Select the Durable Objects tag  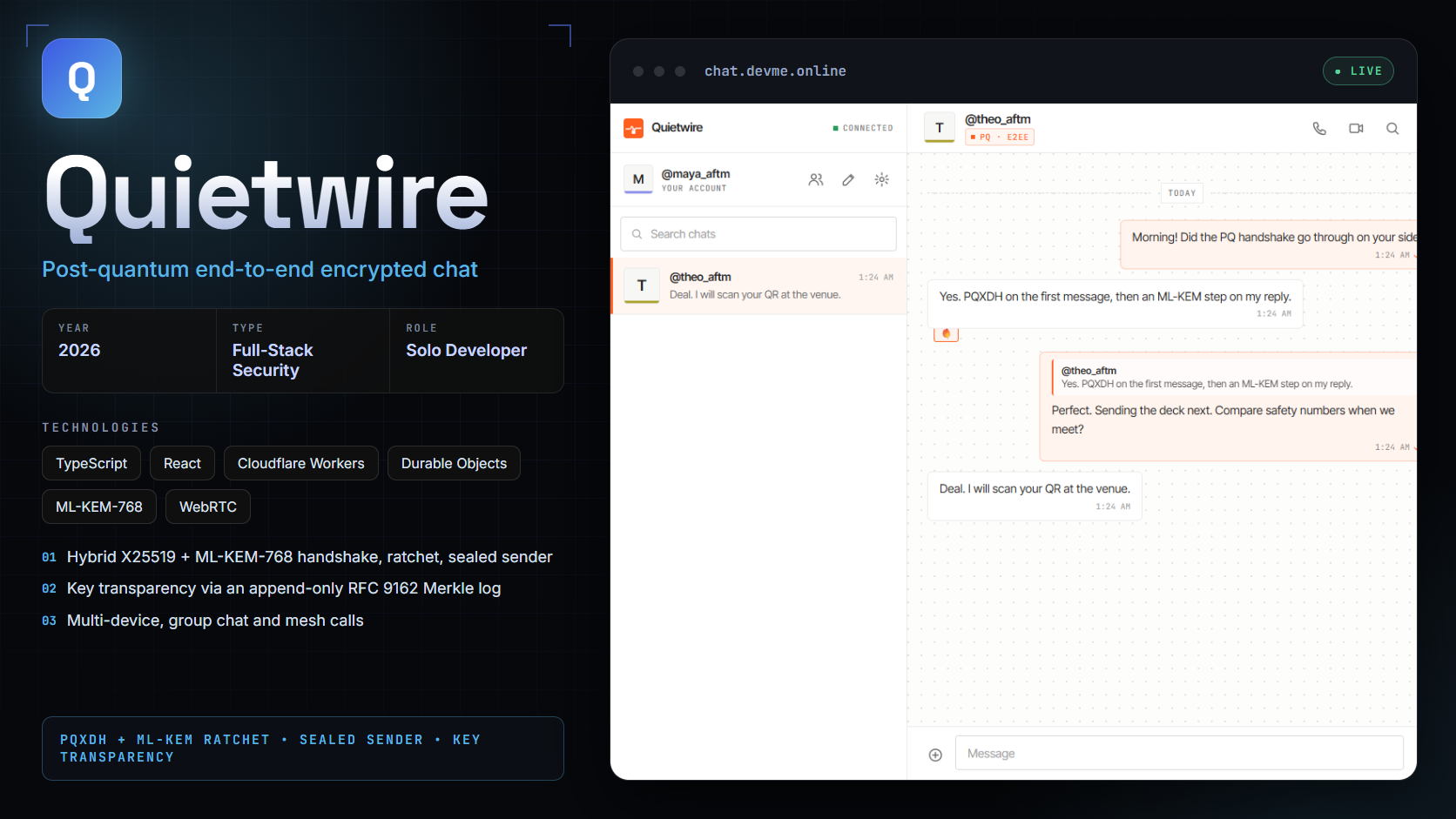(x=454, y=463)
